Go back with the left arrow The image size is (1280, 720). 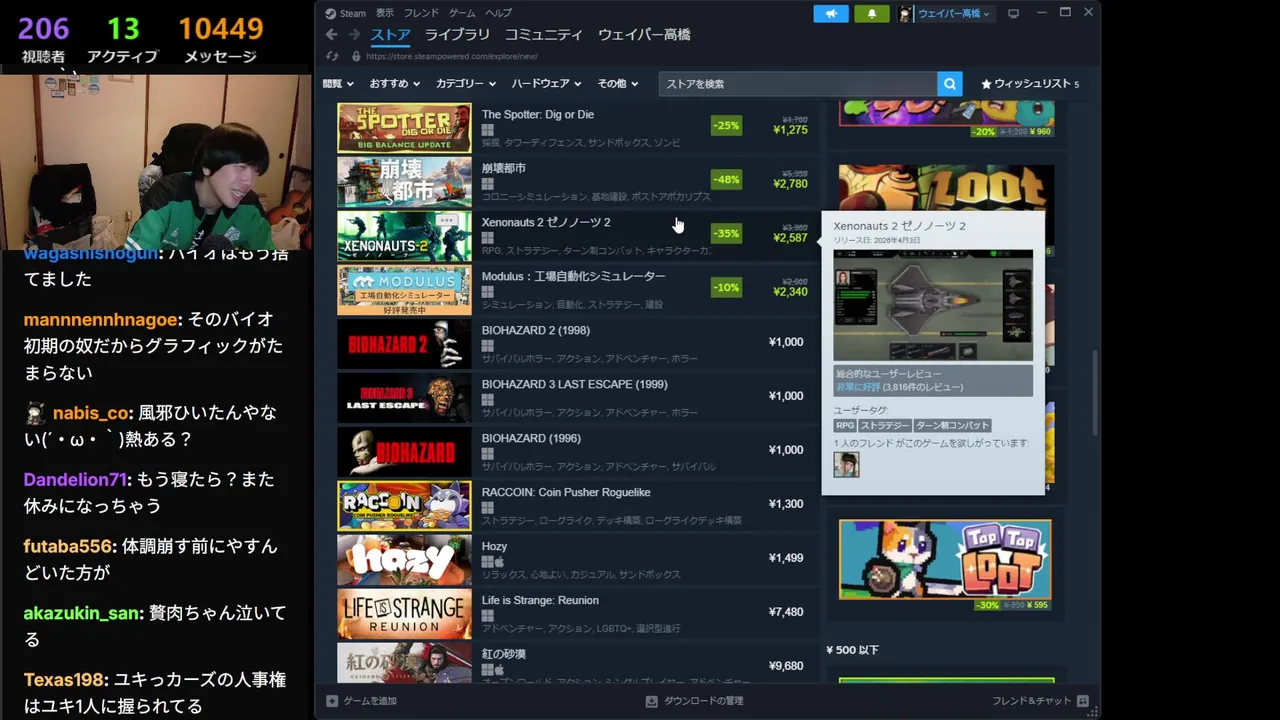pyautogui.click(x=331, y=35)
